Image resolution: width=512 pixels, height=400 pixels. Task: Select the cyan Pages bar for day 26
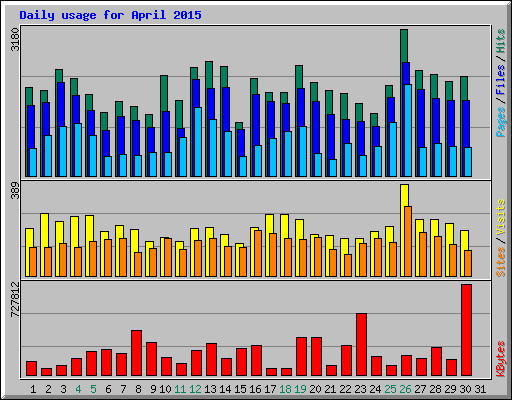coord(408,130)
